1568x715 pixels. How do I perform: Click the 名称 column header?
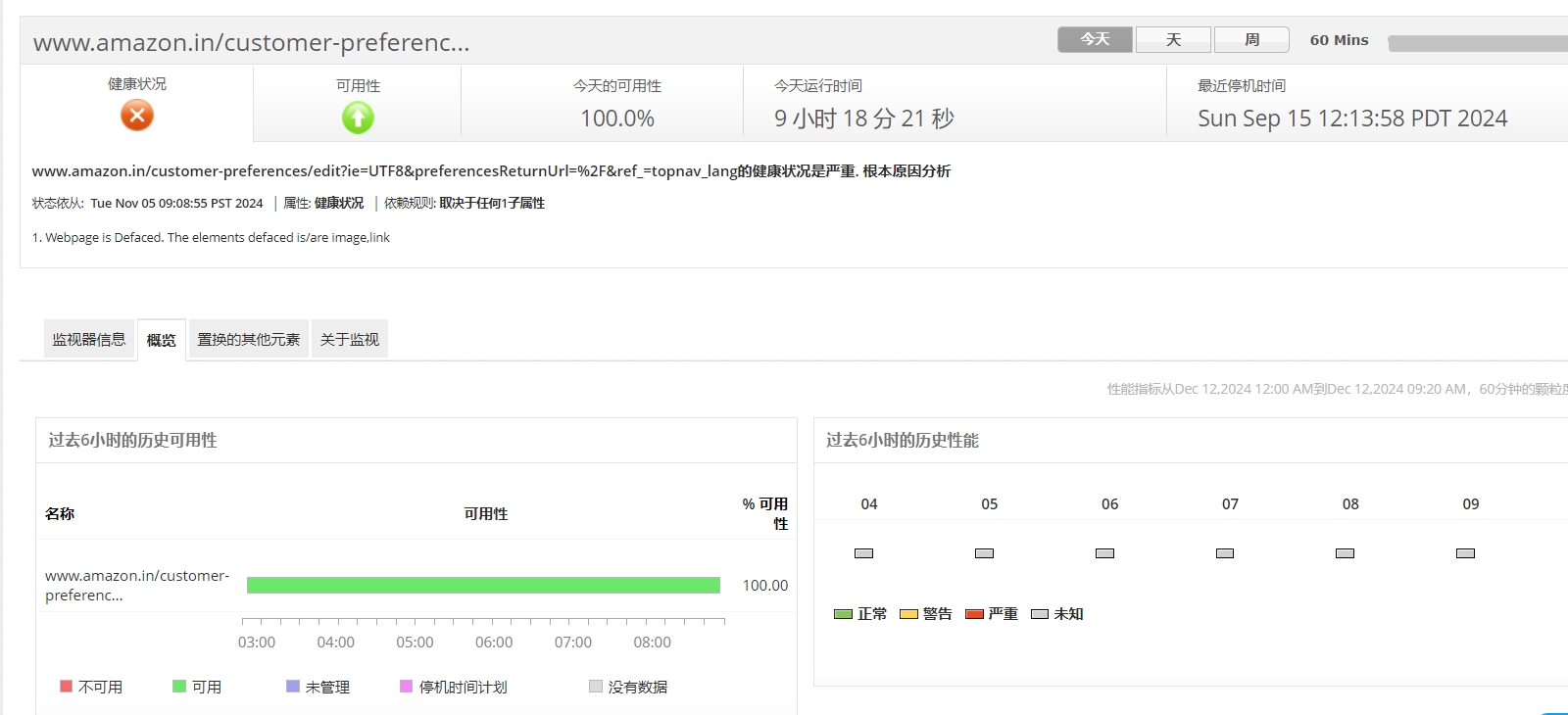click(60, 514)
